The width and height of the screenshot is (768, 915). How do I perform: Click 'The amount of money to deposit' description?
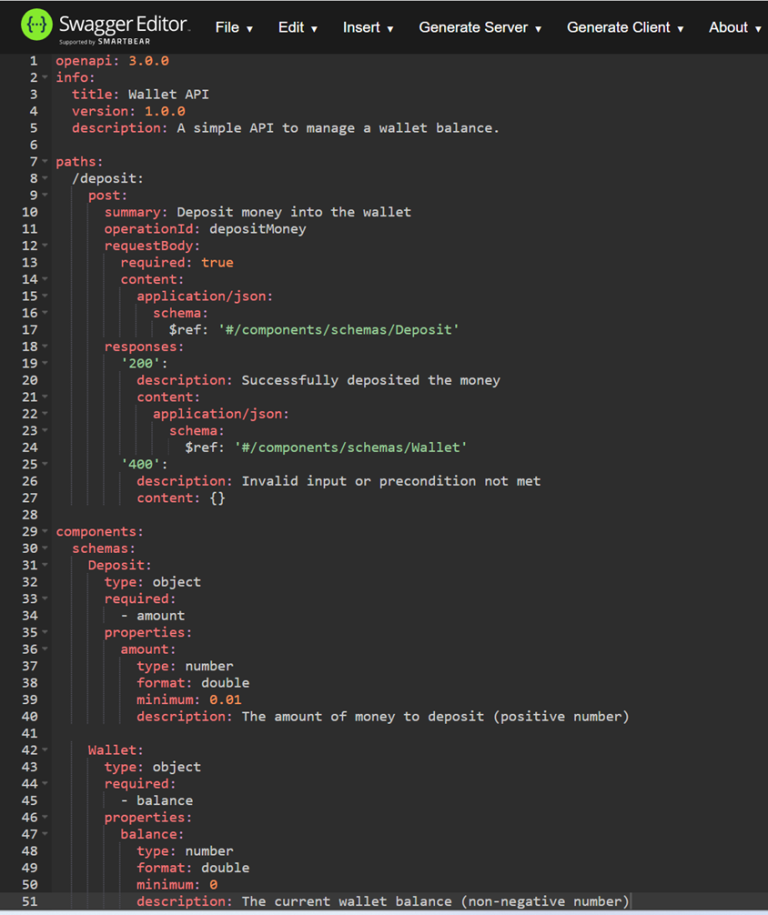coord(435,717)
